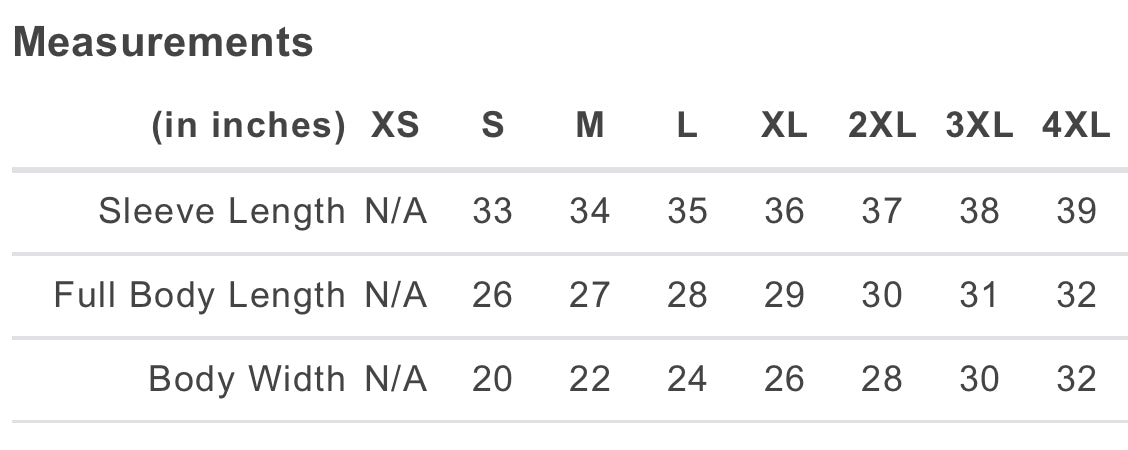Click Full Body Length value 28 for L
The image size is (1128, 450).
[686, 295]
